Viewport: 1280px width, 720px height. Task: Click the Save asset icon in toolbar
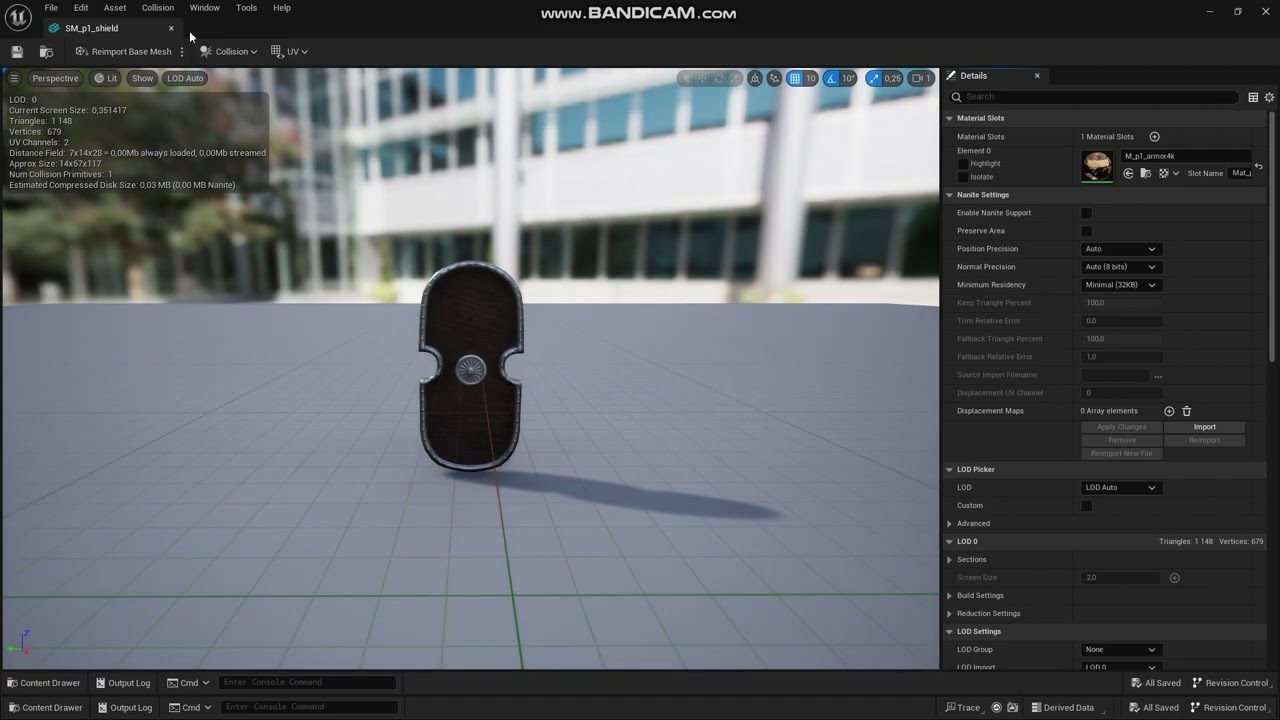coord(17,52)
